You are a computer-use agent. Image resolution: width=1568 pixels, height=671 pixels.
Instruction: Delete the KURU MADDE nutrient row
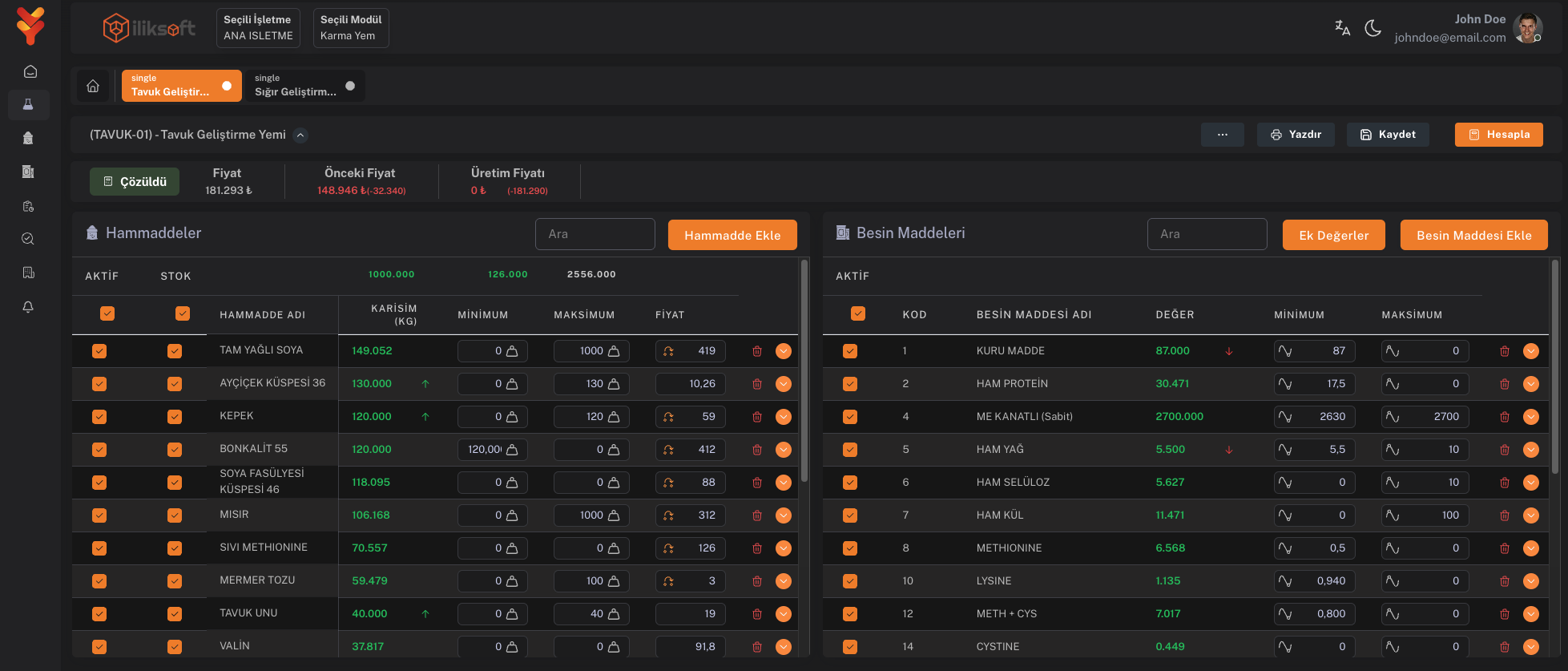coord(1505,351)
